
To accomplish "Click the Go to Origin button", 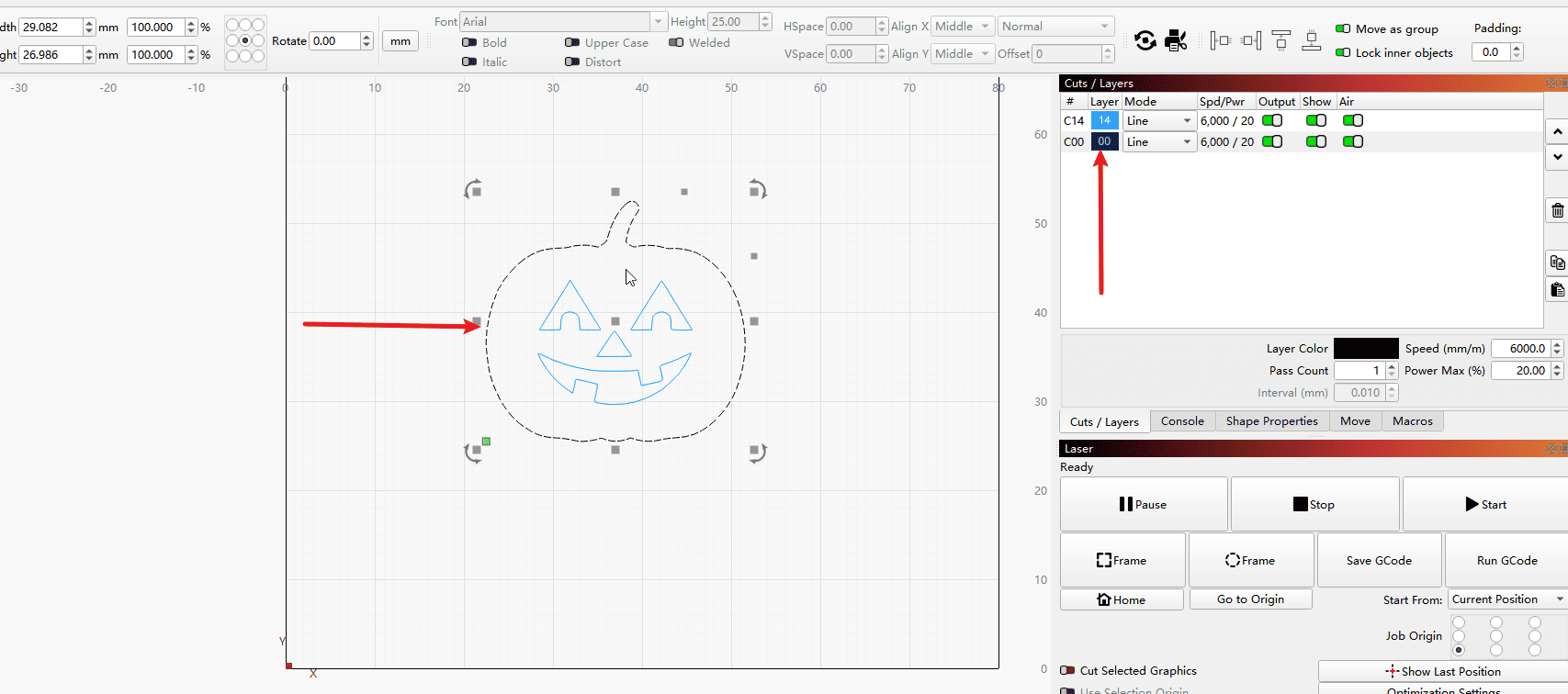I will [x=1250, y=599].
